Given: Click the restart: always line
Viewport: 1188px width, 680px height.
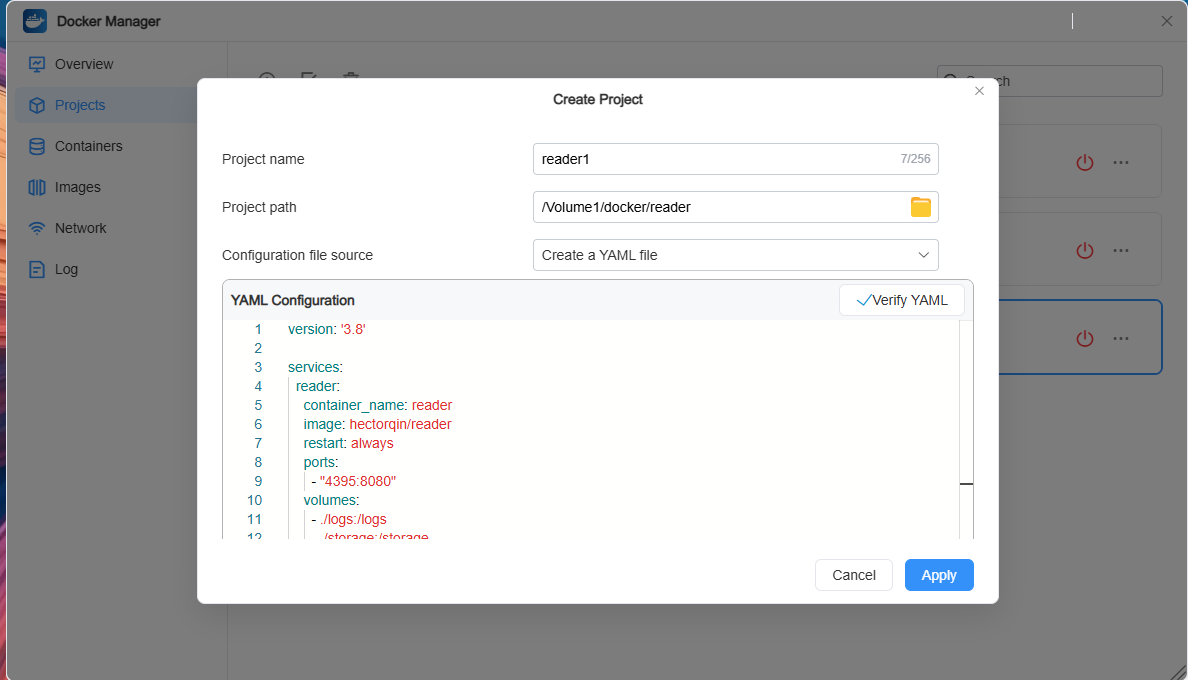Looking at the screenshot, I should click(x=349, y=443).
